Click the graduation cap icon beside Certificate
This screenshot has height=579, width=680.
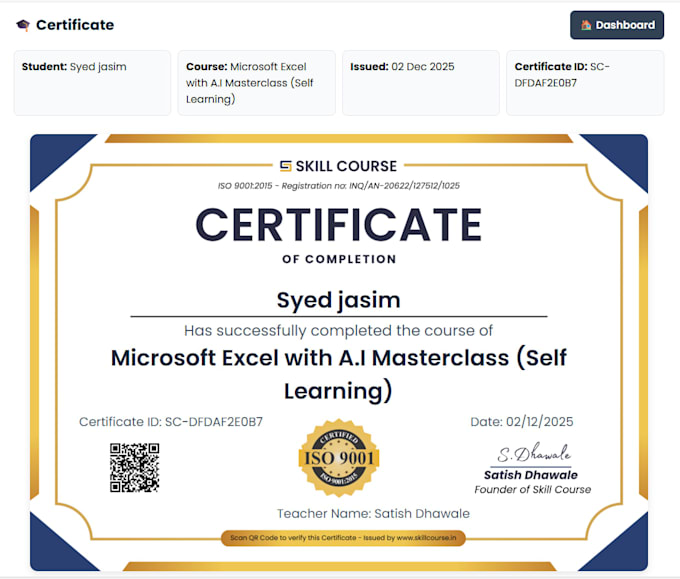[23, 26]
